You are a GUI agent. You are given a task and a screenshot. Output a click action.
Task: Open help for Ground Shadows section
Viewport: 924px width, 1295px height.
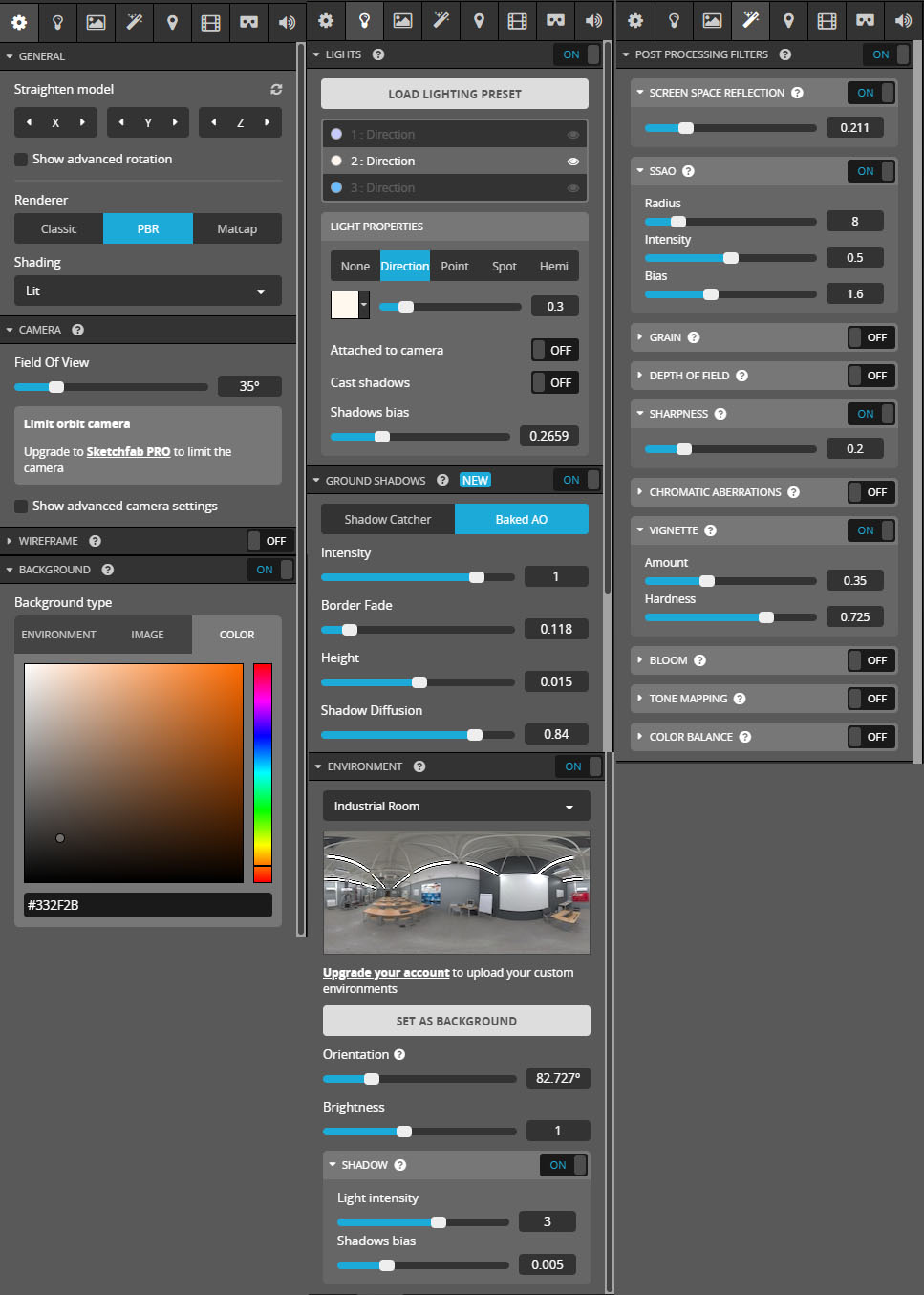[x=442, y=480]
